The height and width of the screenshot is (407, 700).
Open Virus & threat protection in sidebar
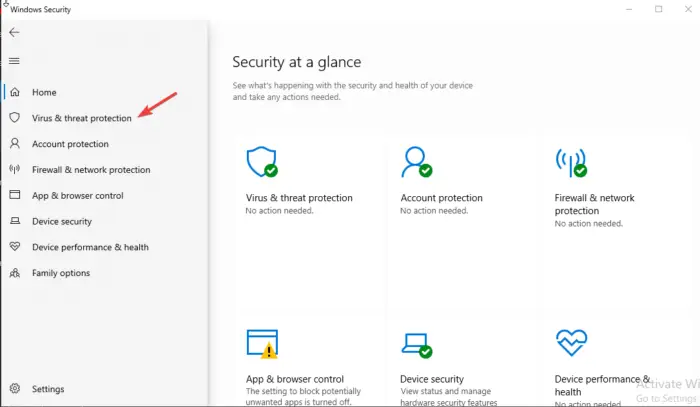pyautogui.click(x=82, y=118)
